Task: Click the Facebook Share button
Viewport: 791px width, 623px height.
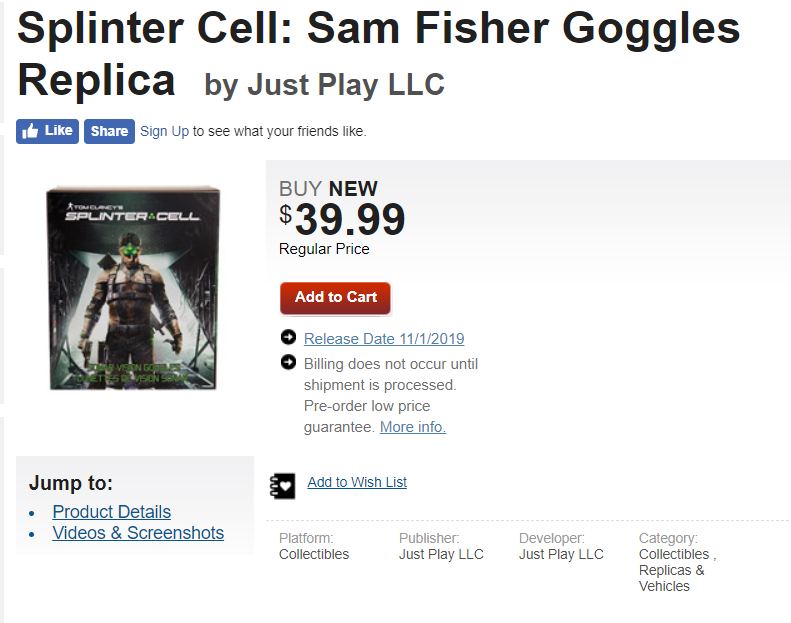Action: 109,131
